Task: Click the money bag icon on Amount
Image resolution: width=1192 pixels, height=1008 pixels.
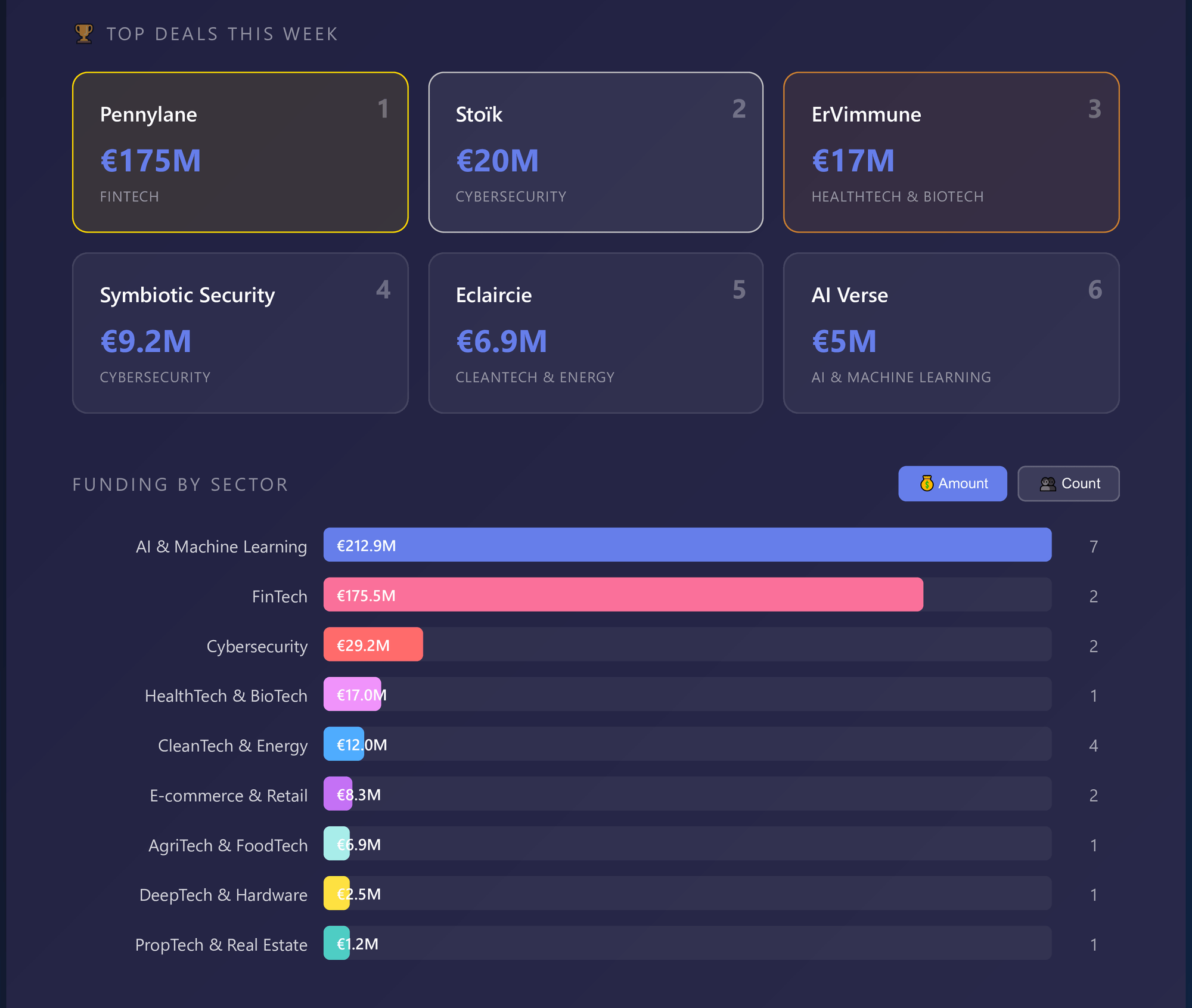Action: point(926,483)
